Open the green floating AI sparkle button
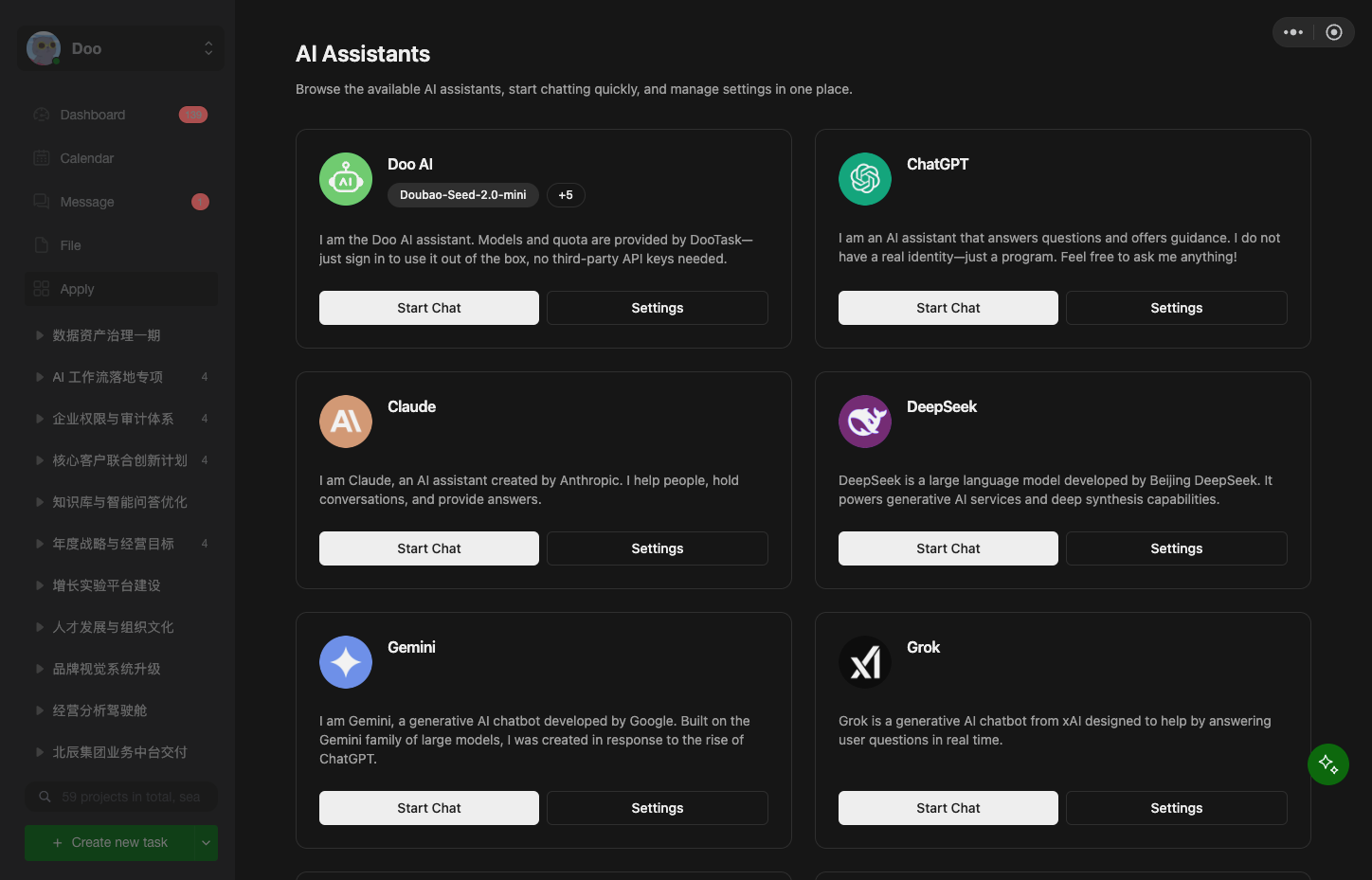1372x880 pixels. click(x=1328, y=764)
